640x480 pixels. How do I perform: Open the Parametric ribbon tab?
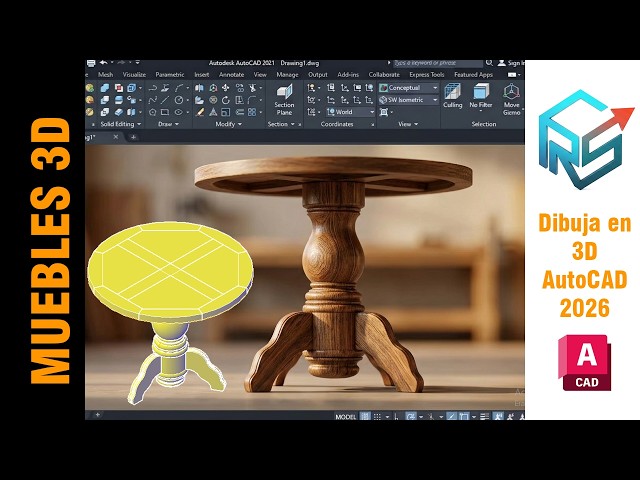170,75
